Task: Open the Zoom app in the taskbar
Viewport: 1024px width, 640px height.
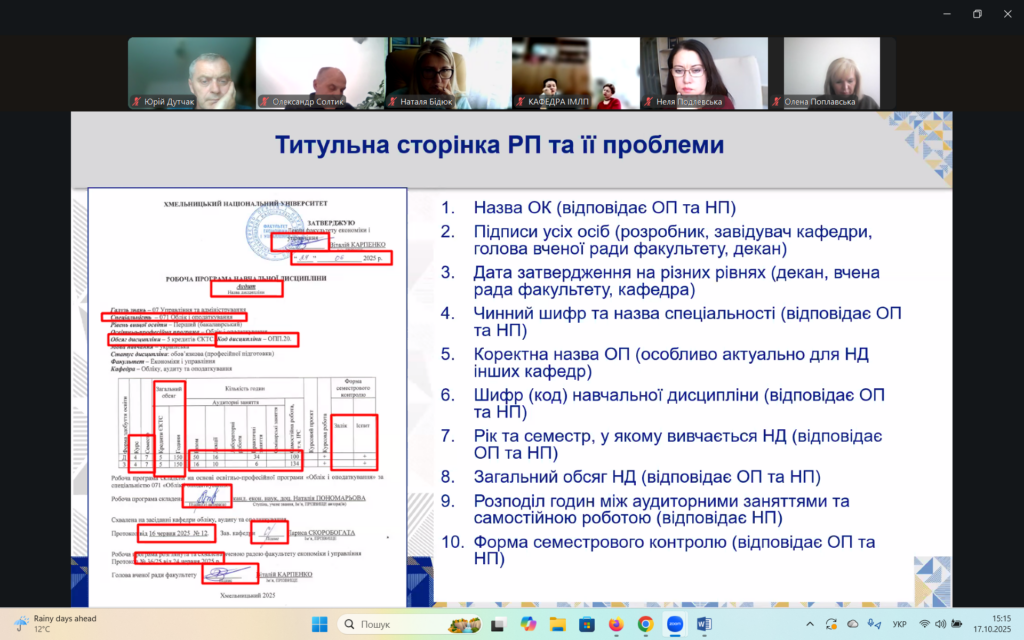Action: pyautogui.click(x=675, y=624)
